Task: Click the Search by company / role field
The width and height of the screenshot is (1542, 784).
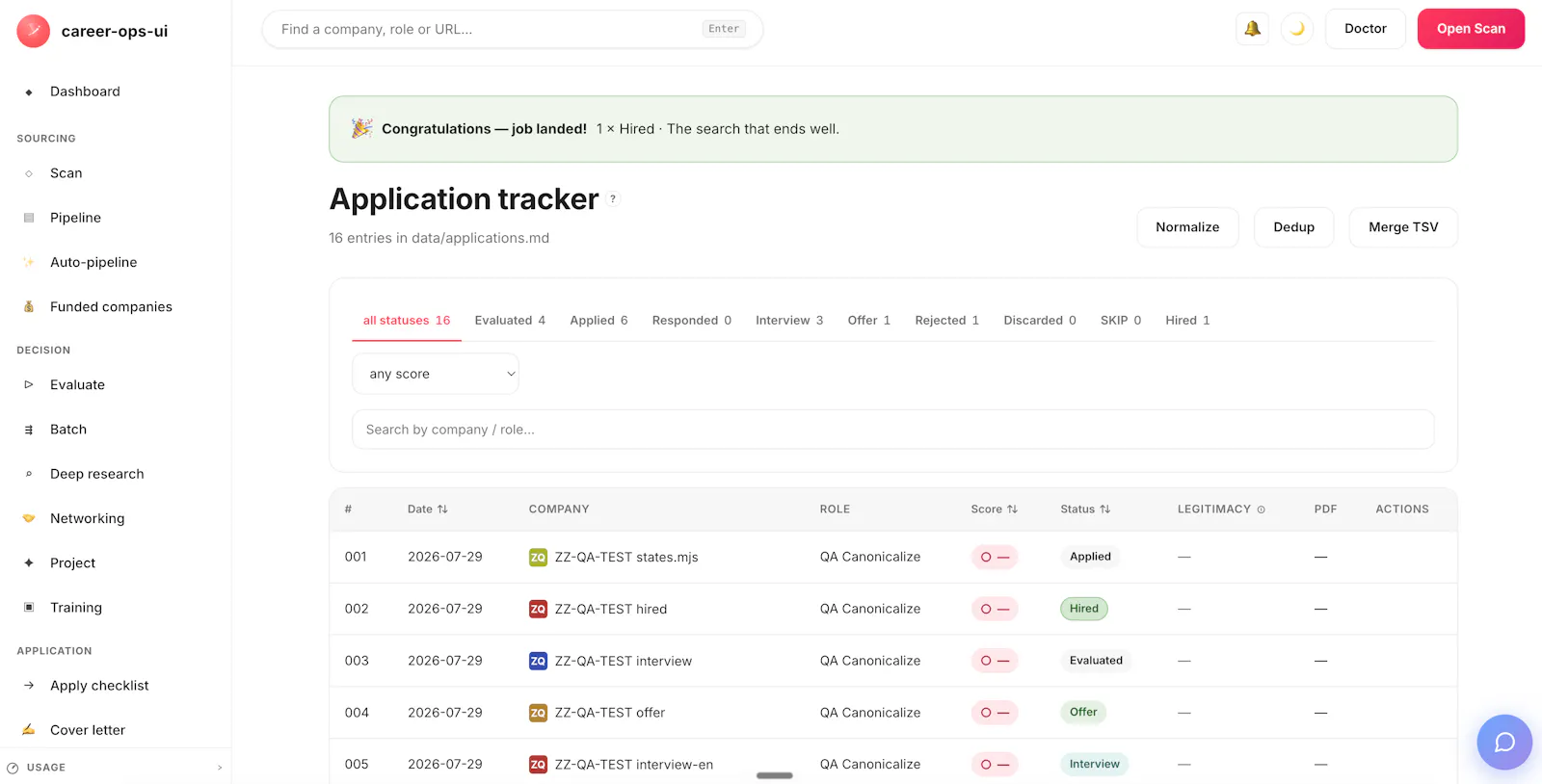Action: [892, 430]
